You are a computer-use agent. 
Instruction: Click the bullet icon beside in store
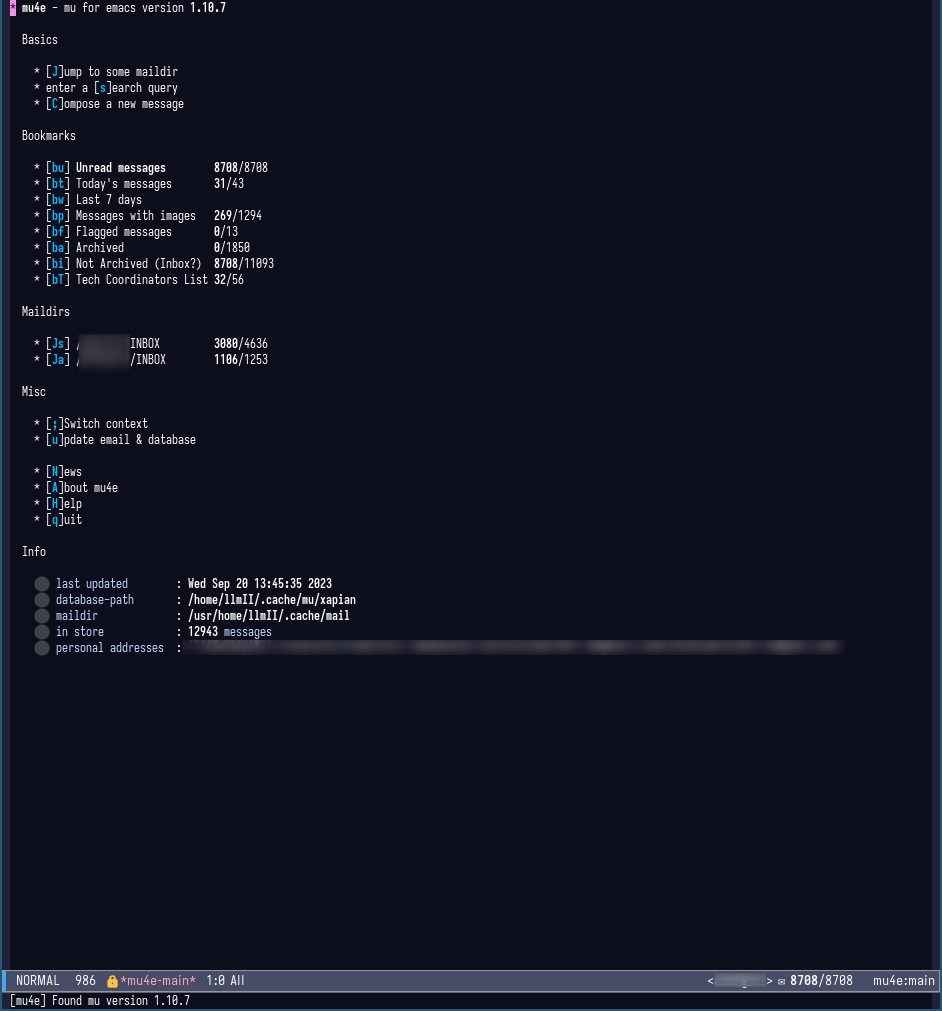click(41, 631)
